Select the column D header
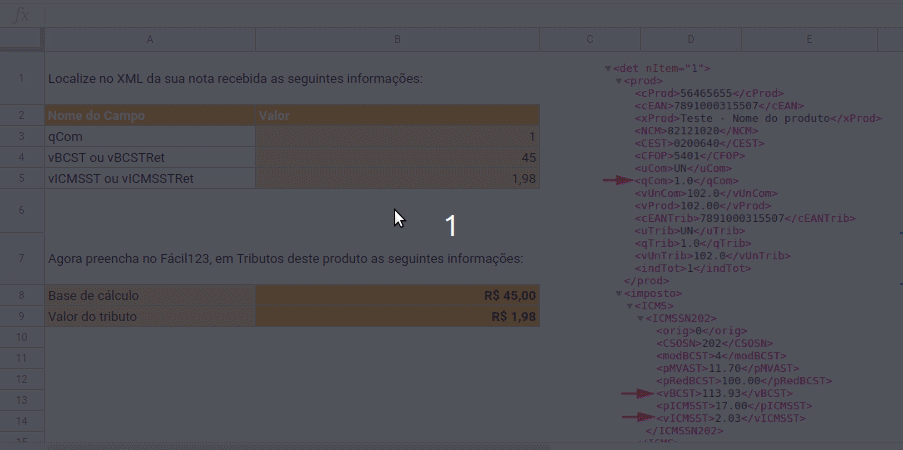This screenshot has height=450, width=903. pos(690,39)
